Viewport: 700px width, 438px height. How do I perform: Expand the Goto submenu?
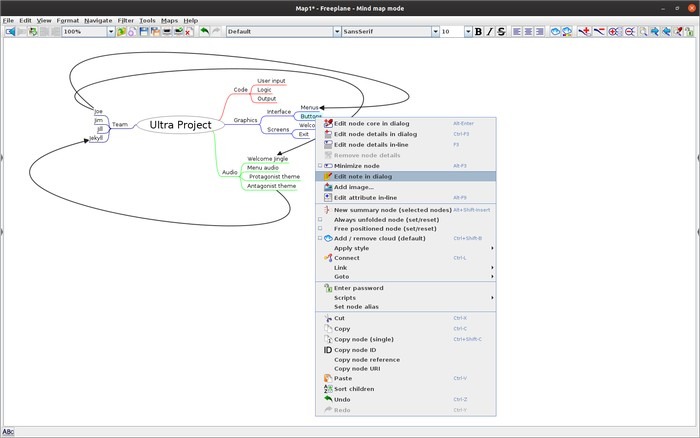tap(405, 276)
